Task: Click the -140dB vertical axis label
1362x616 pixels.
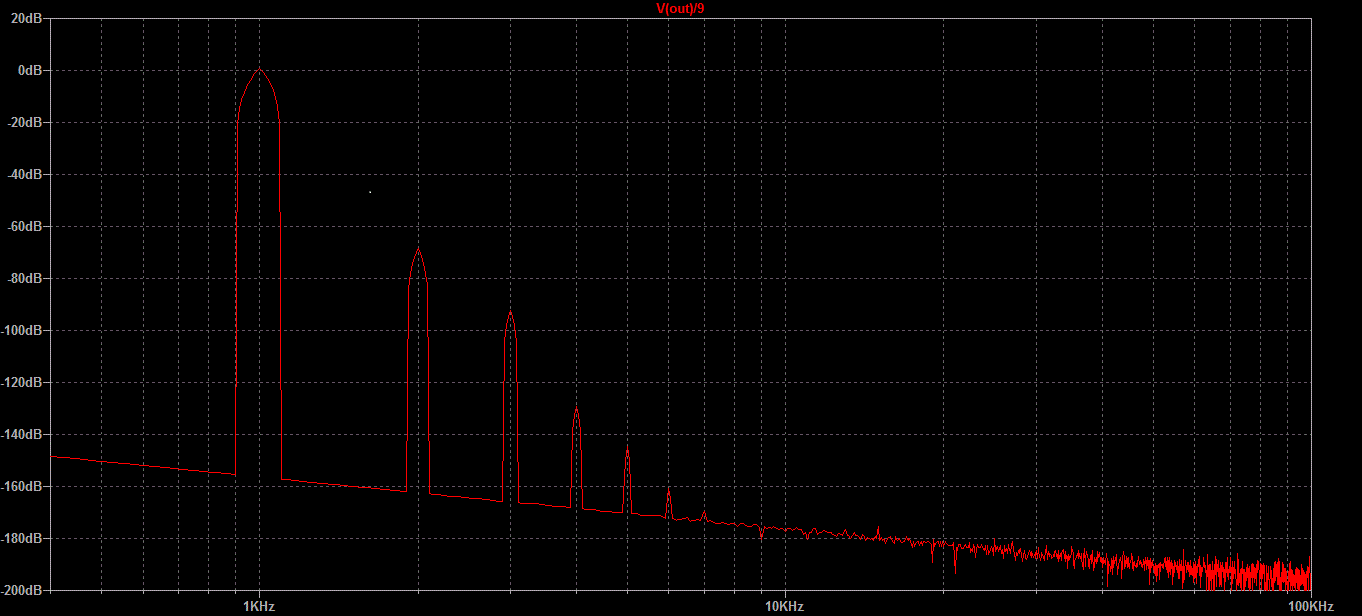Action: click(23, 434)
